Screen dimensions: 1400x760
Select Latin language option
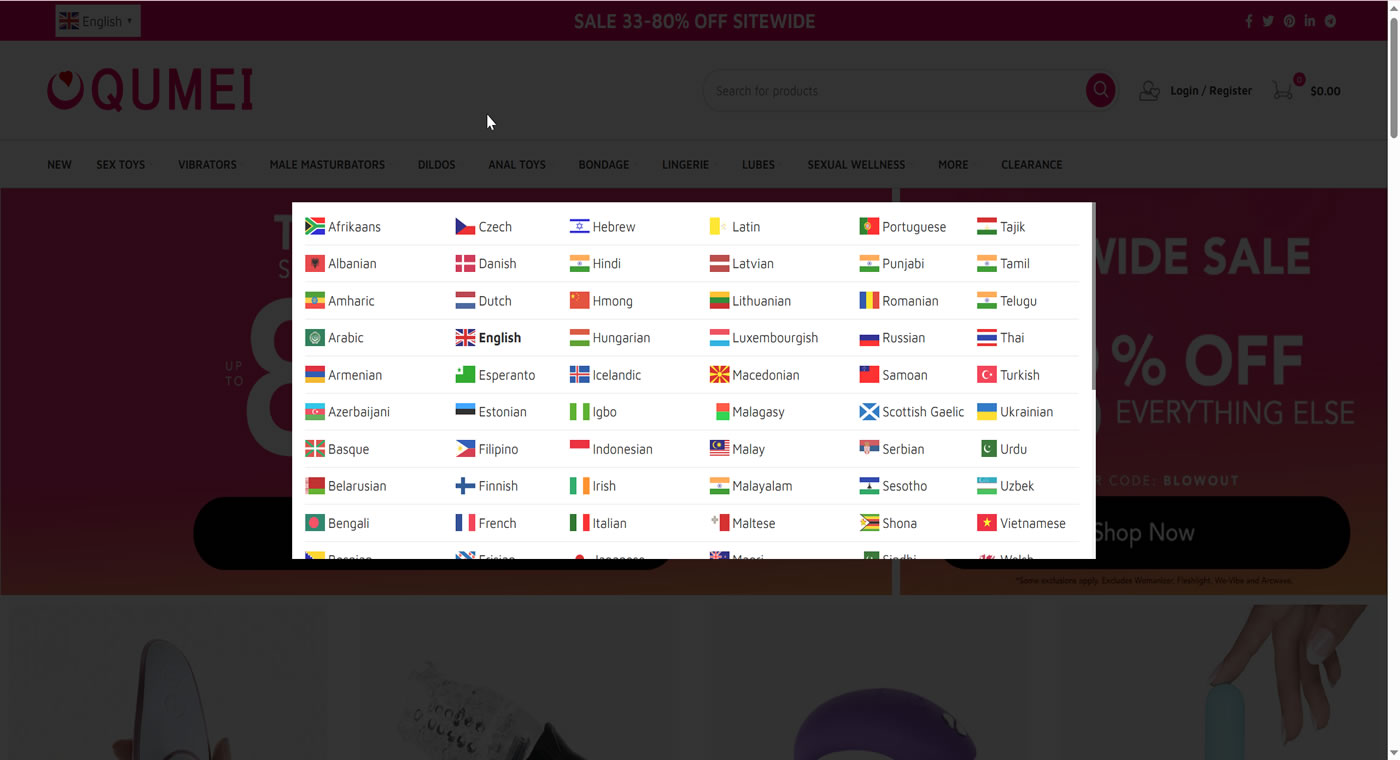pyautogui.click(x=735, y=227)
